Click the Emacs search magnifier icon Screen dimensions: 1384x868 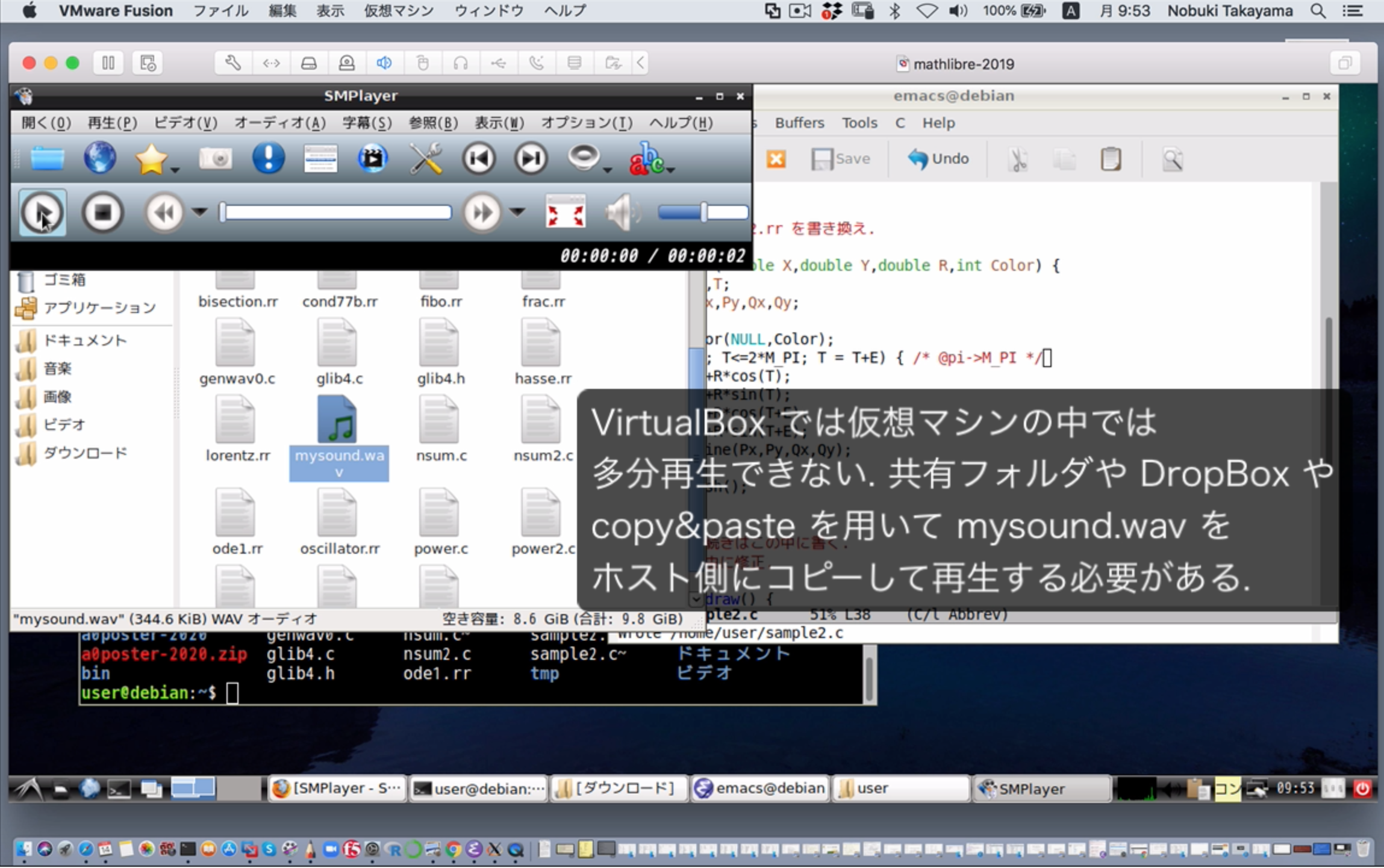point(1173,160)
